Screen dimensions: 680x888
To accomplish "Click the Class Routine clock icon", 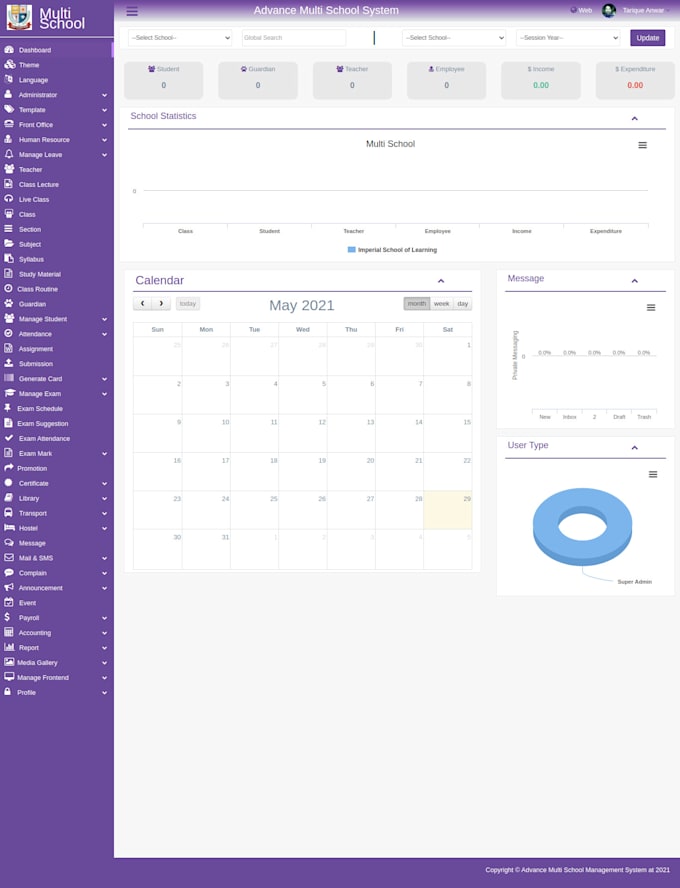I will coord(8,289).
